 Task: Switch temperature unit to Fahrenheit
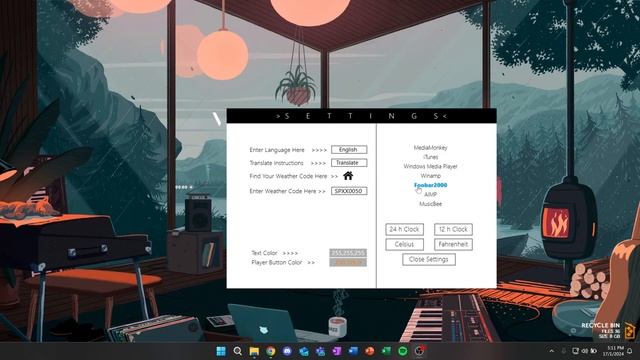coord(453,244)
